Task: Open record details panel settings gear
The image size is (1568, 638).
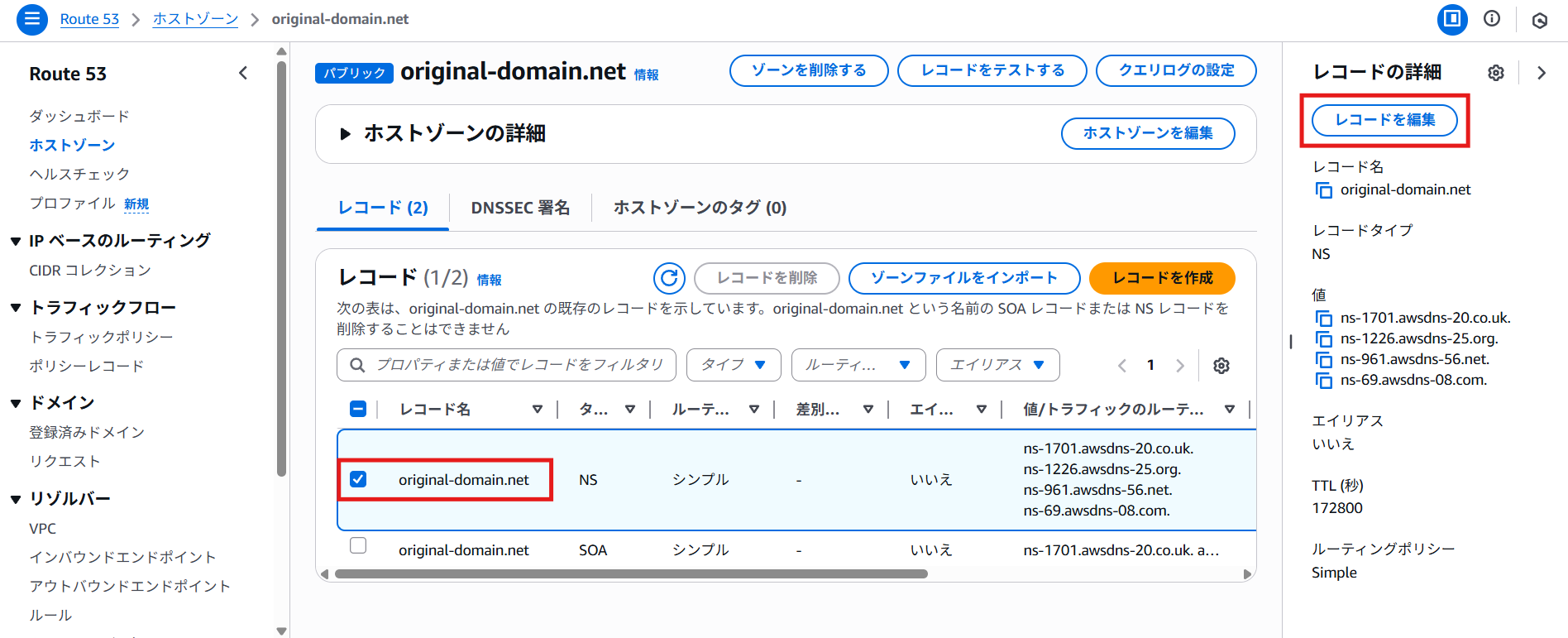Action: (x=1496, y=73)
